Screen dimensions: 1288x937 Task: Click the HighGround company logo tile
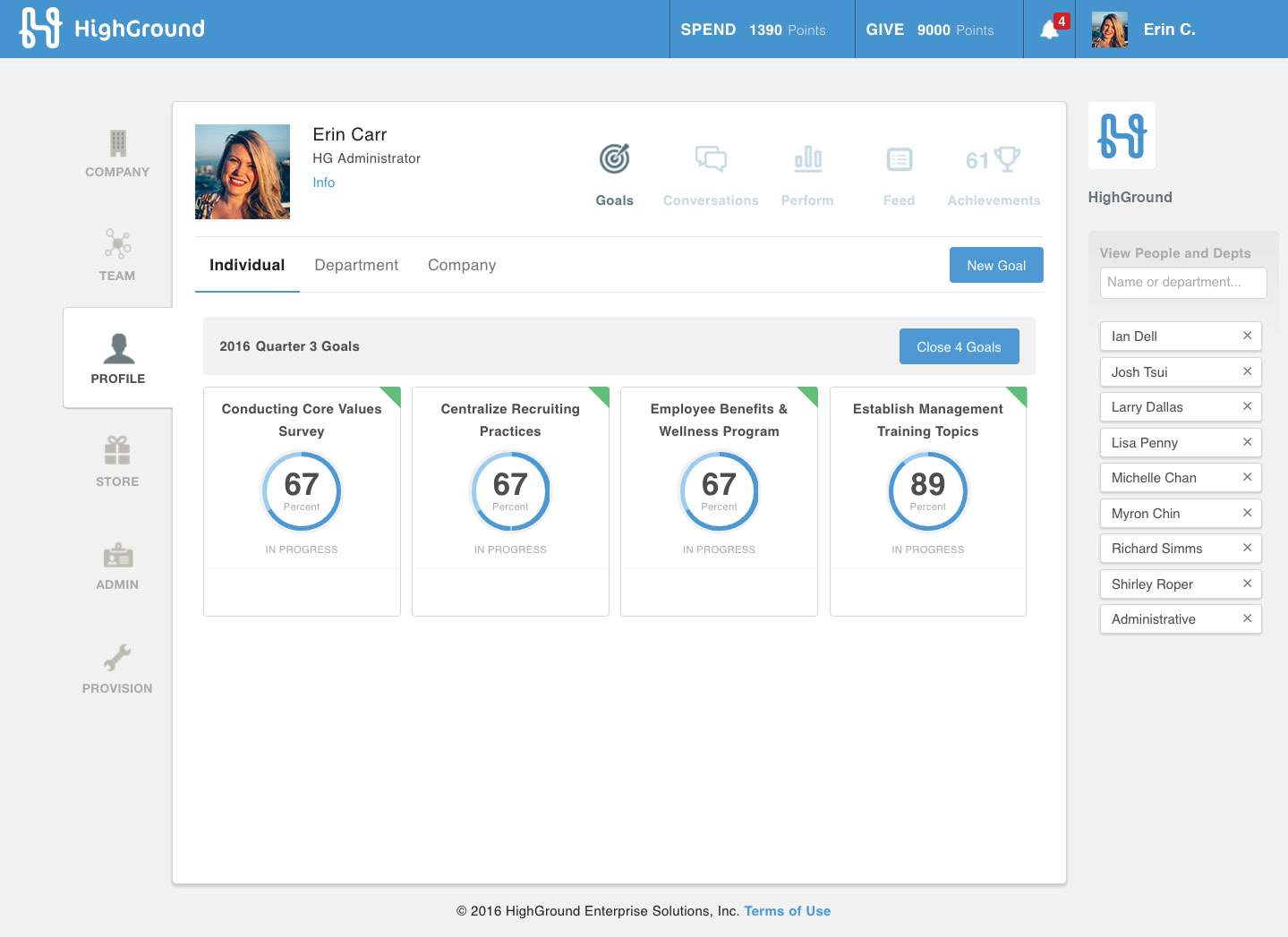(1122, 135)
